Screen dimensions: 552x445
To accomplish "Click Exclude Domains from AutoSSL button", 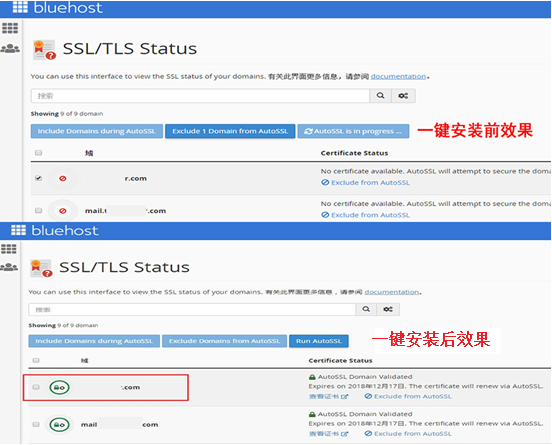I will (x=224, y=341).
